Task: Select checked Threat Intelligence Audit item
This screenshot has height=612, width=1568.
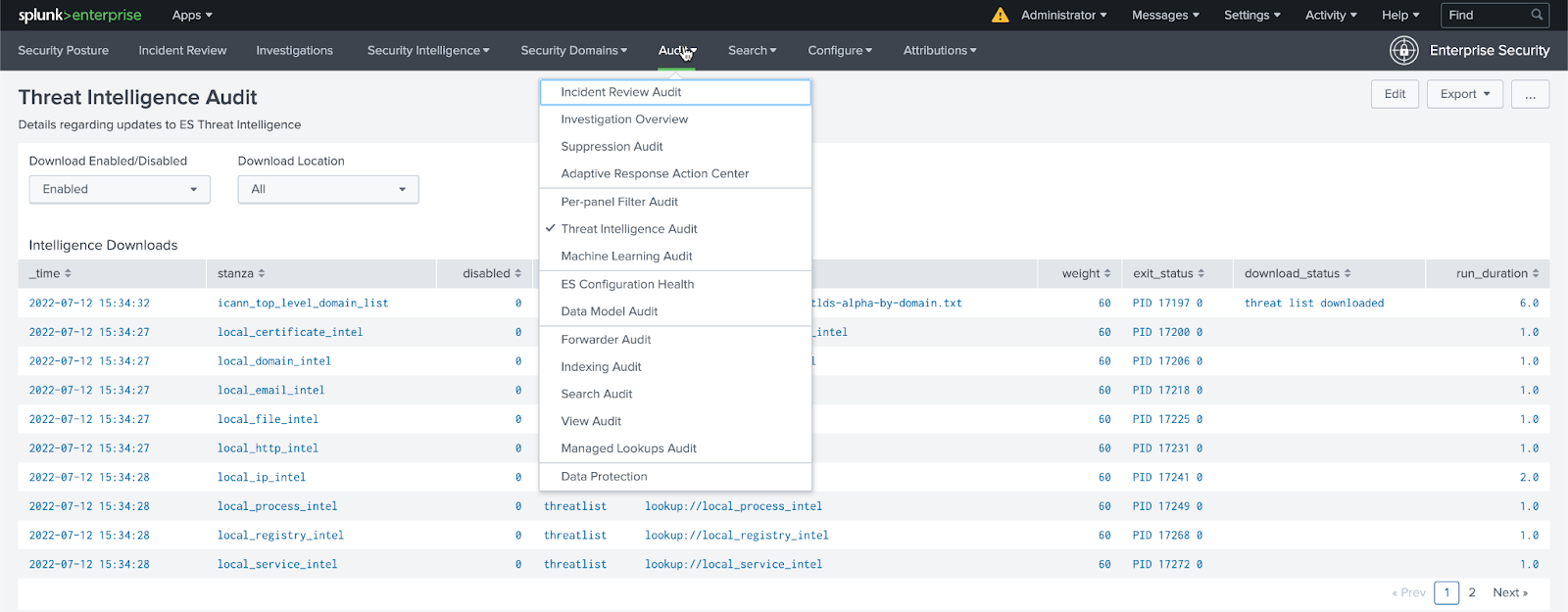Action: 675,229
